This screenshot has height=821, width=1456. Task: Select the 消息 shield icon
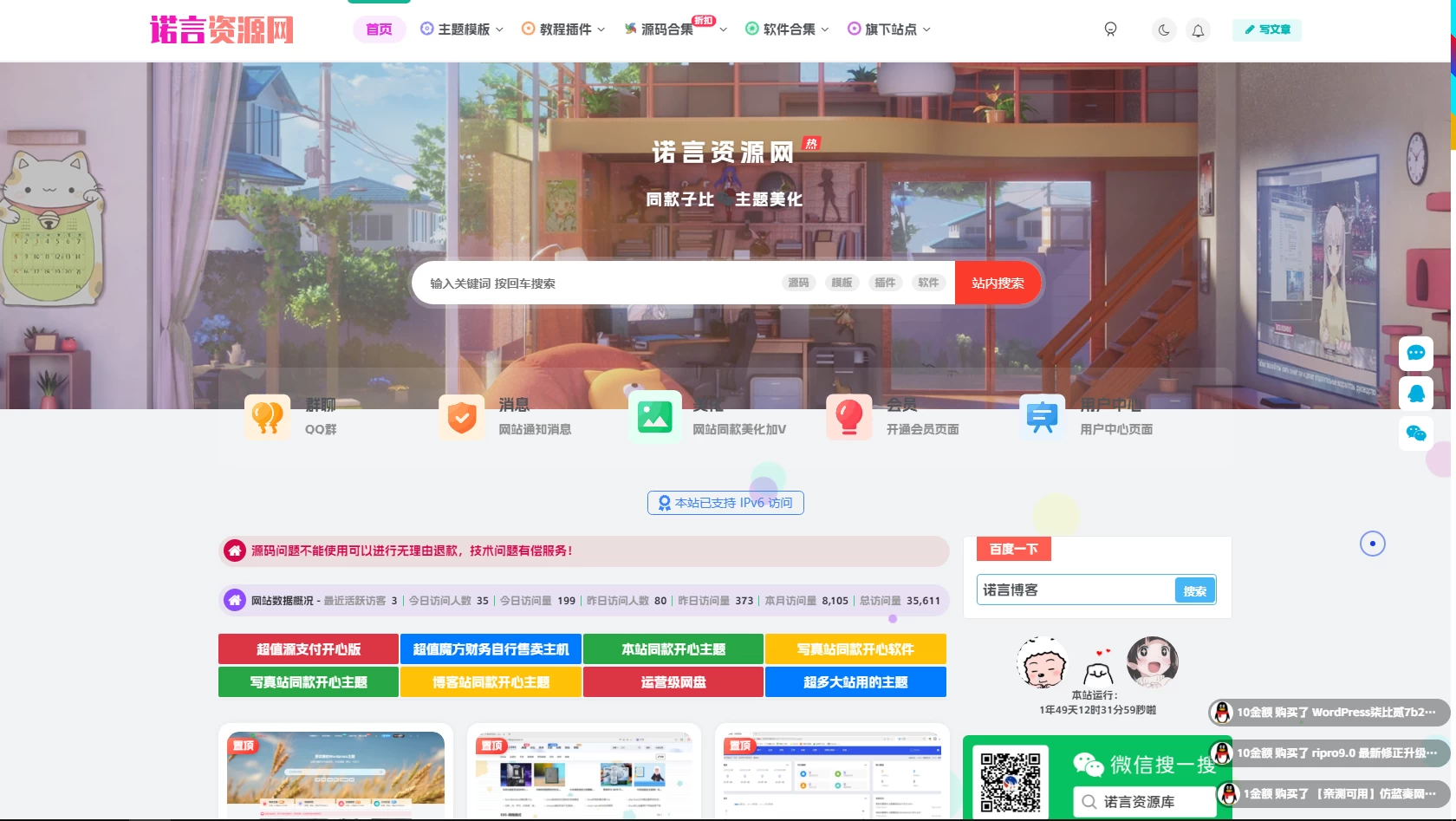point(461,417)
